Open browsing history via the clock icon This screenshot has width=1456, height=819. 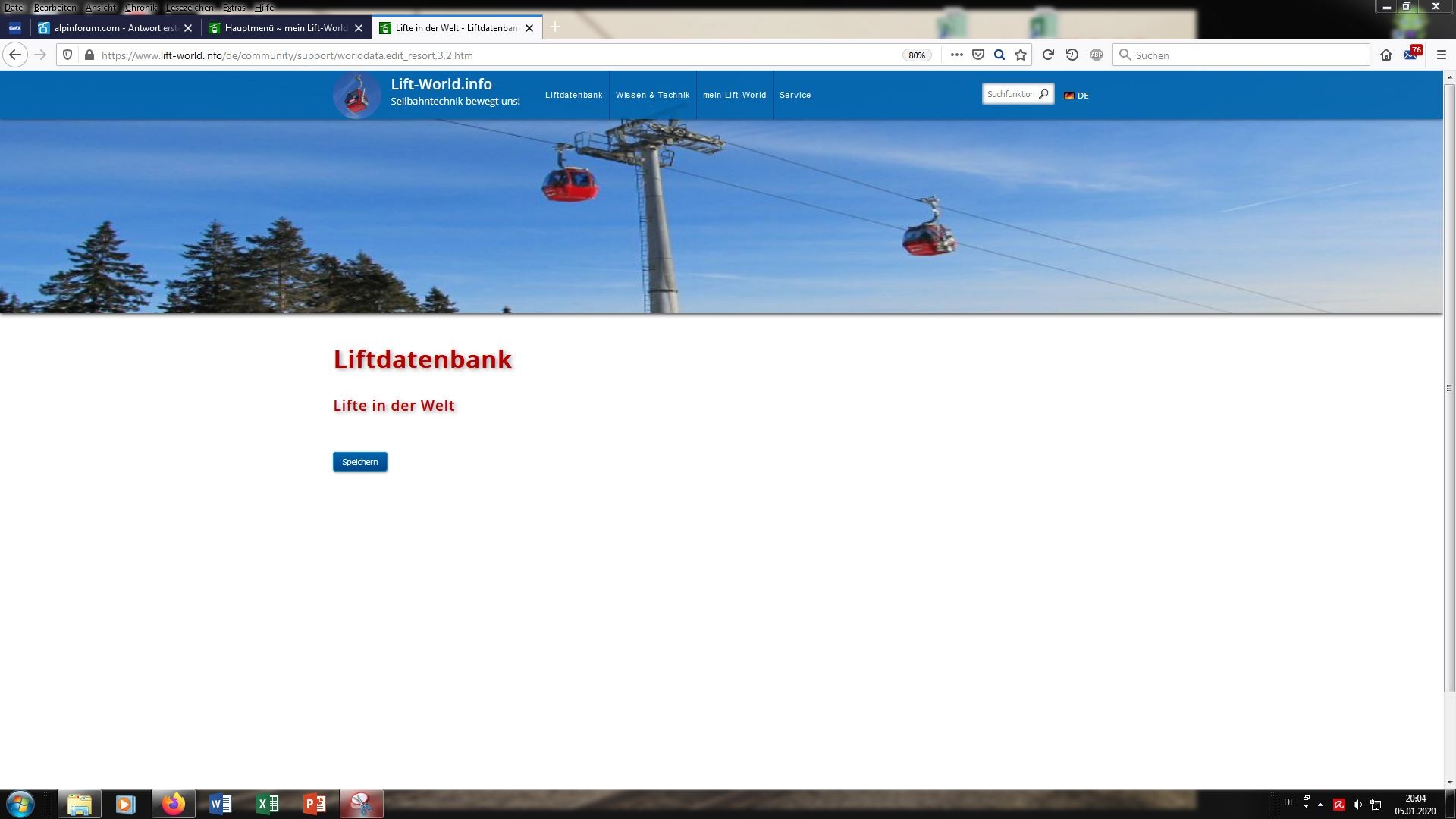[1072, 55]
